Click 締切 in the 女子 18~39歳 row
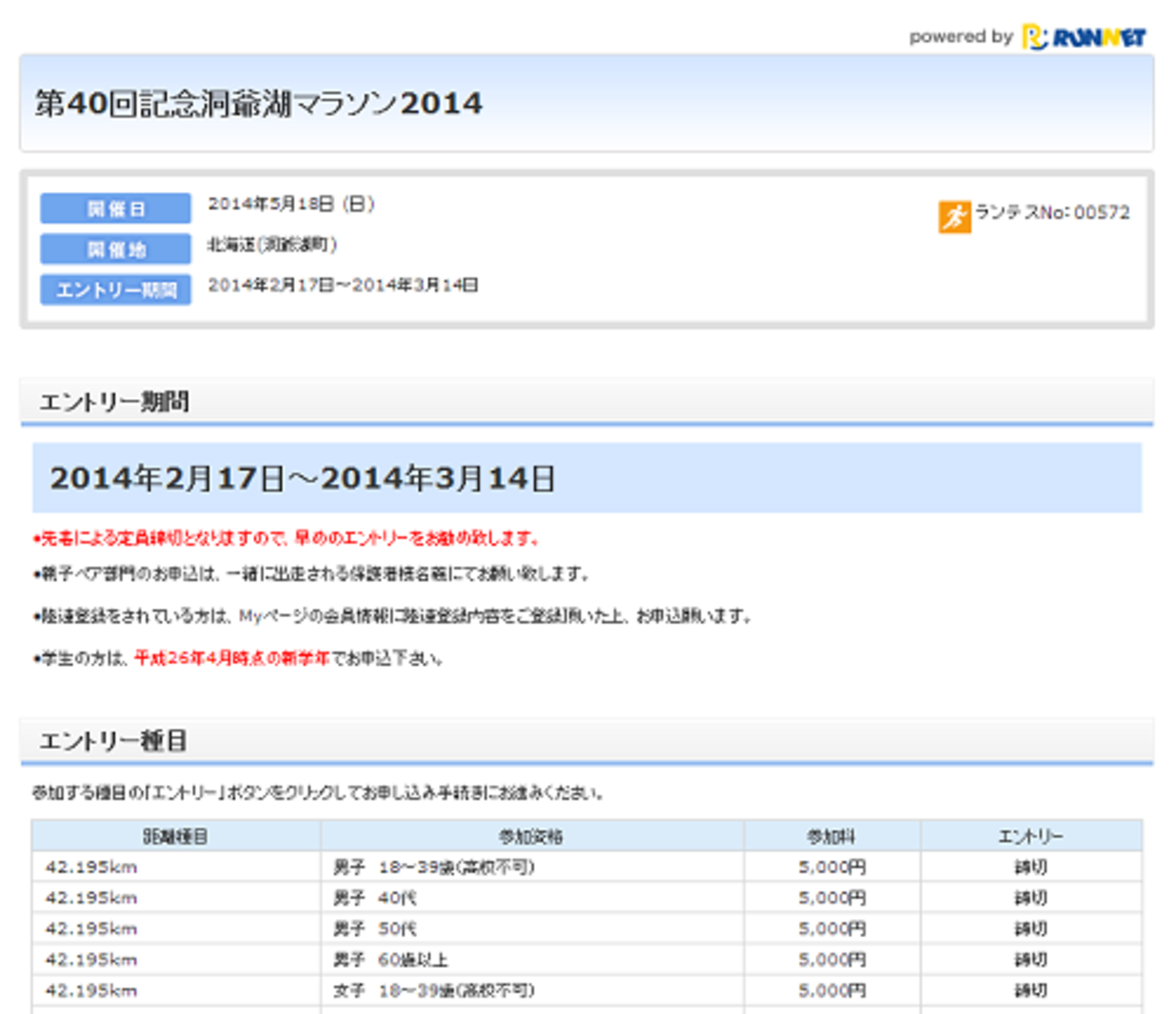The width and height of the screenshot is (1176, 1014). coord(1030,990)
